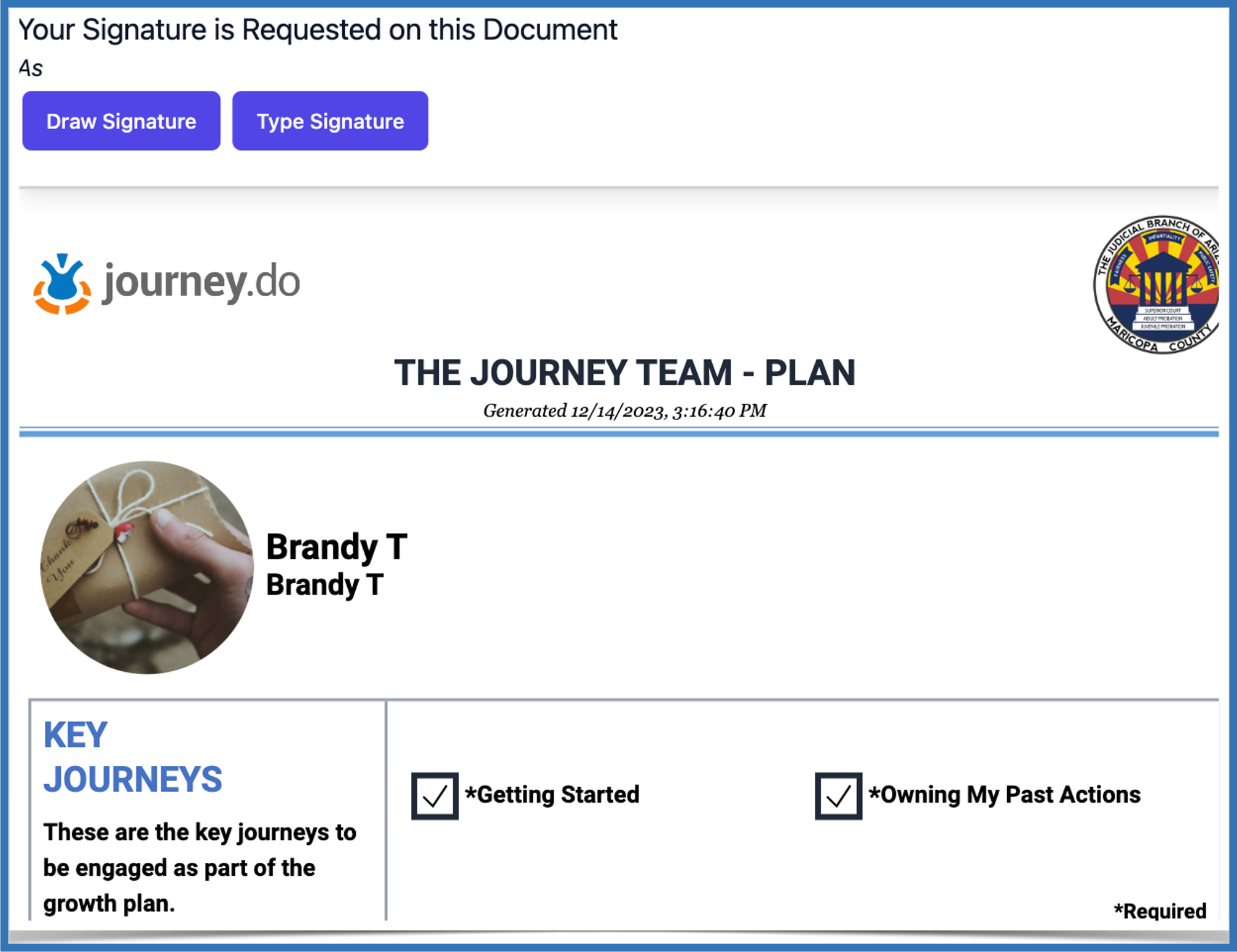Click the Draw Signature button
This screenshot has height=952, width=1237.
coord(121,121)
